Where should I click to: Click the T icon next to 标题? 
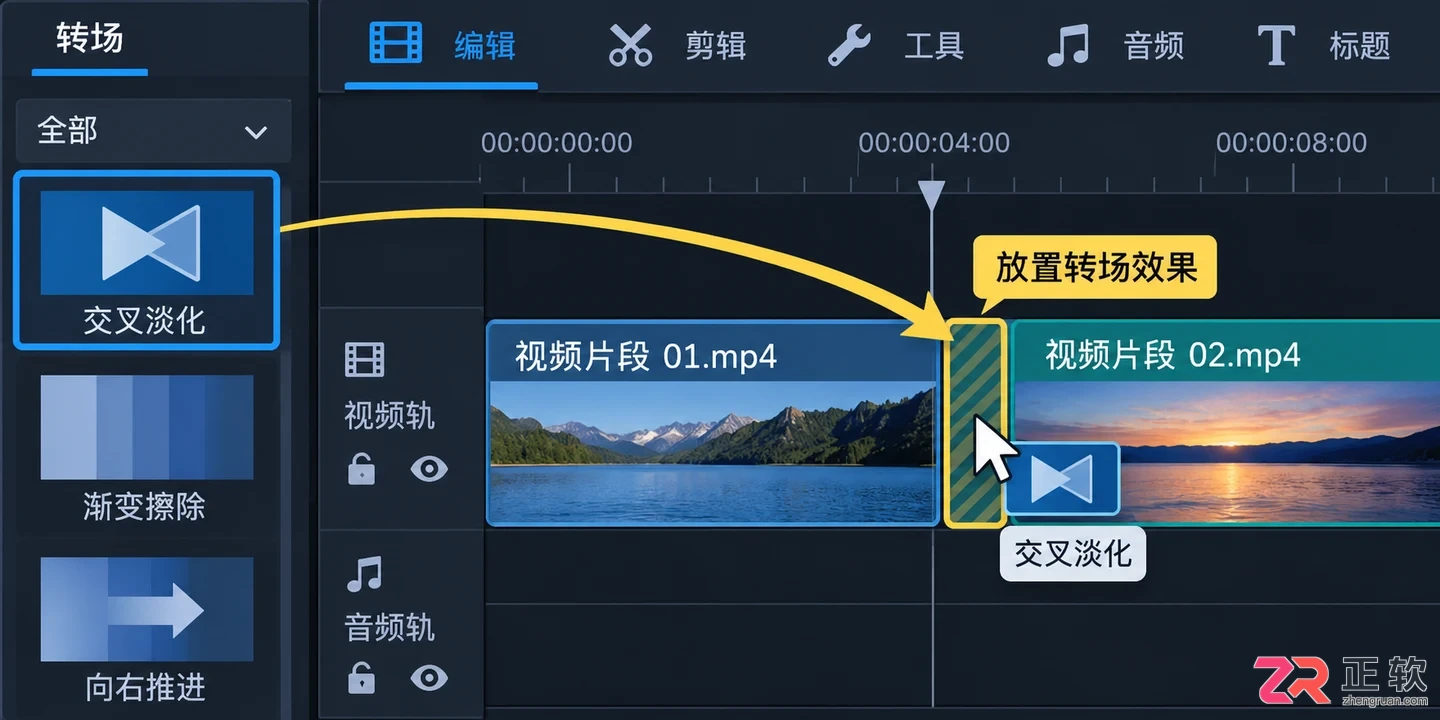click(x=1275, y=46)
